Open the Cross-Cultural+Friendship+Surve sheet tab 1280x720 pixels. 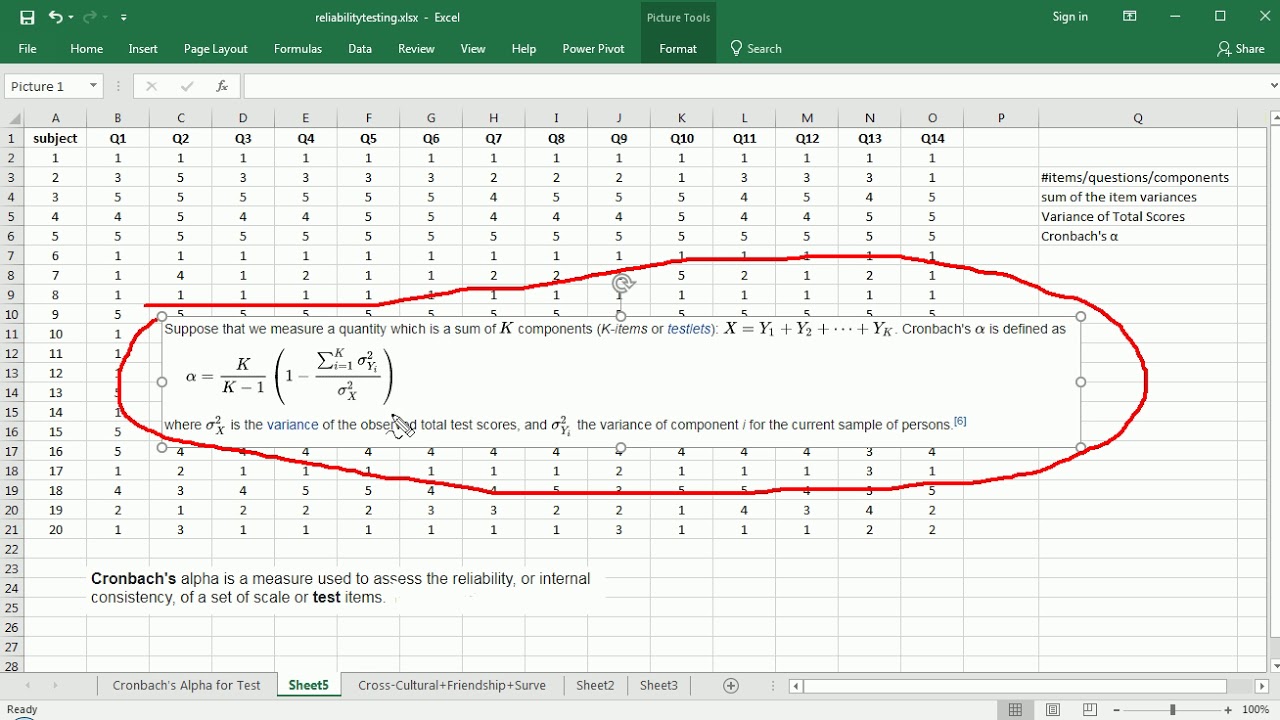452,685
